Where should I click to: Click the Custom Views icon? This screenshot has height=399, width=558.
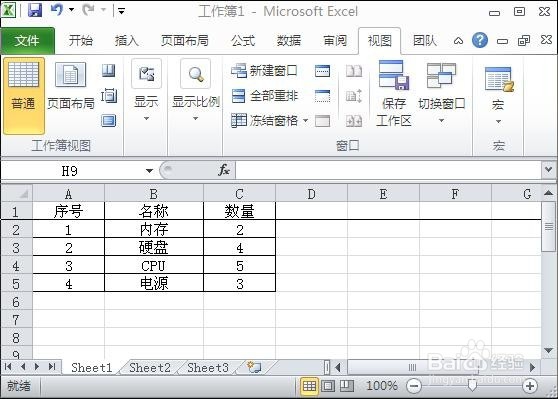[109, 95]
